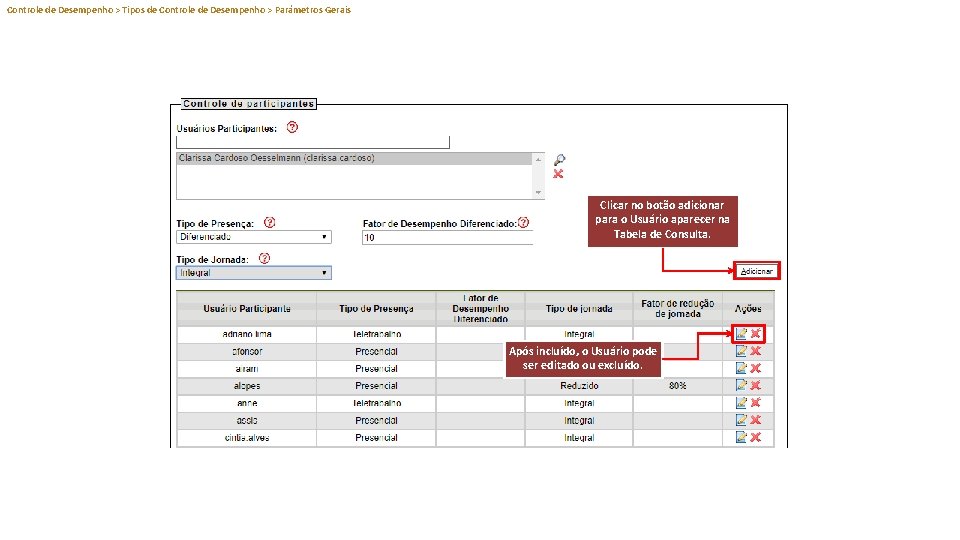This screenshot has width=960, height=540.
Task: Edit the adriano.lima row
Action: (741, 334)
